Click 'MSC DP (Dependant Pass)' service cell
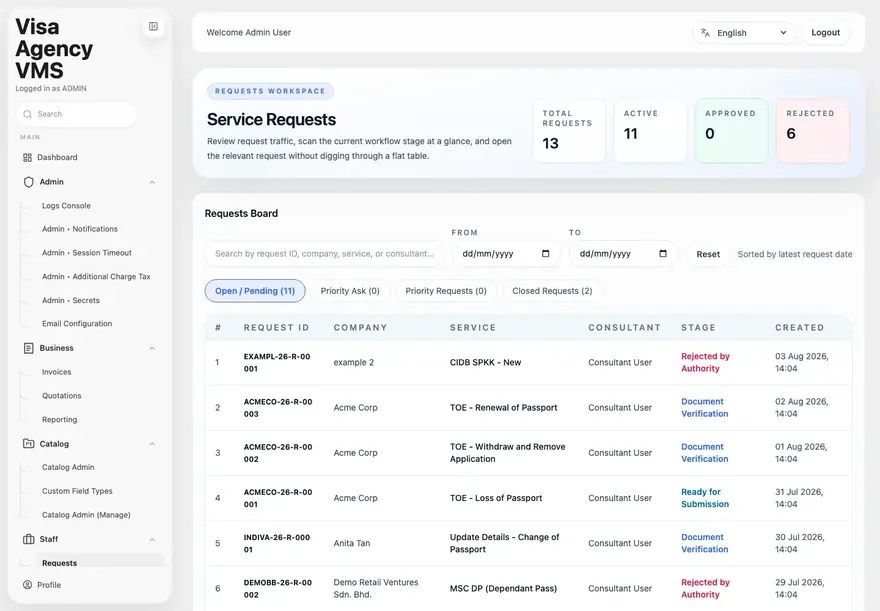The height and width of the screenshot is (611, 880). pos(503,589)
